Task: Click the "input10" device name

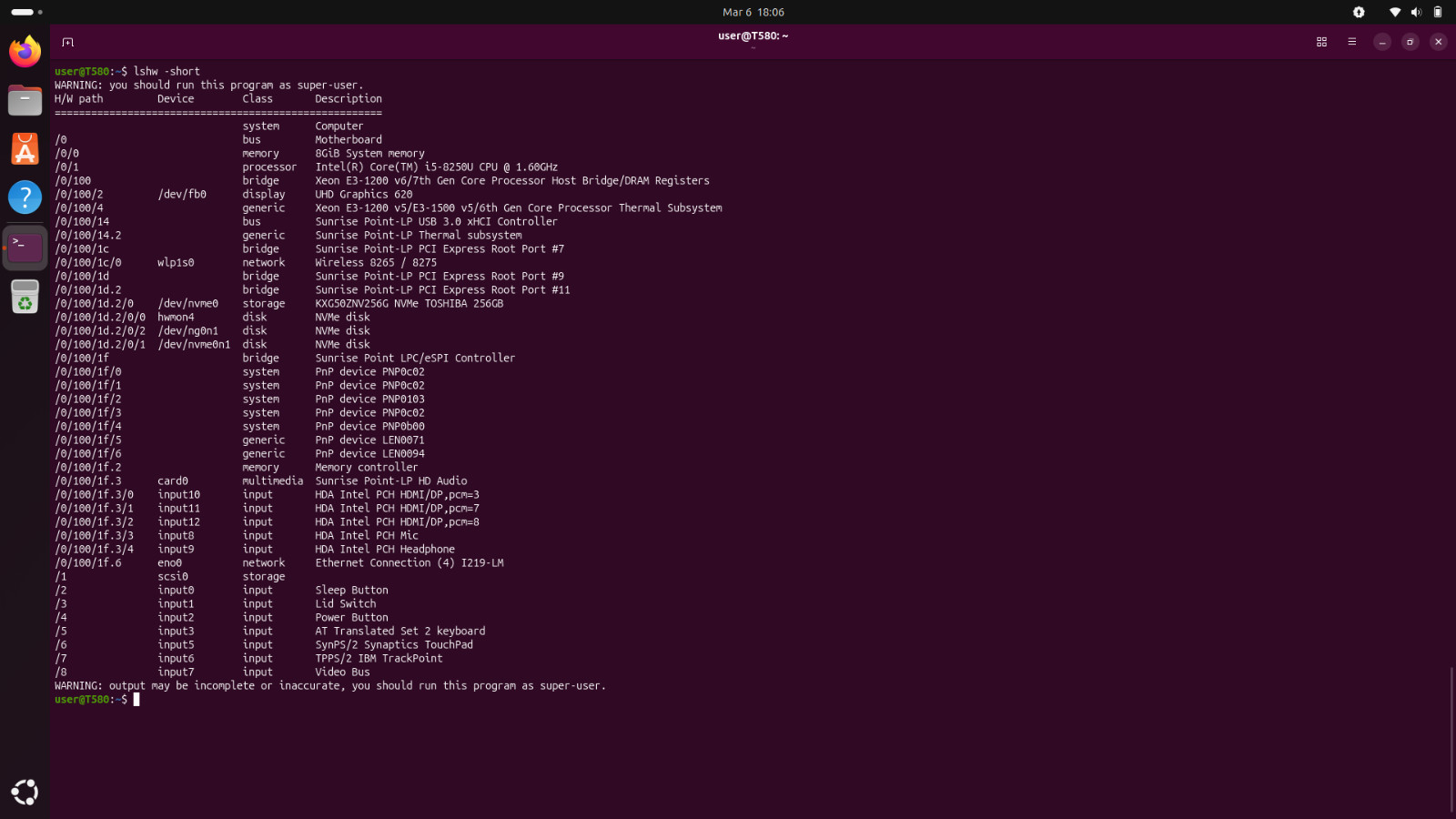Action: point(179,494)
